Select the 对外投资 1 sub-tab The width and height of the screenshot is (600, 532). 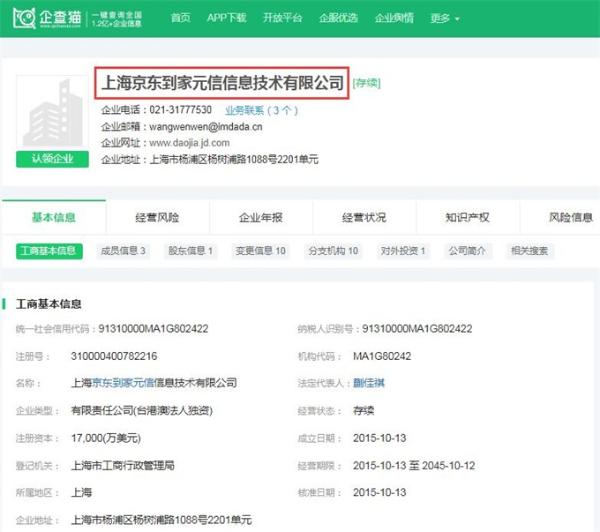point(403,251)
